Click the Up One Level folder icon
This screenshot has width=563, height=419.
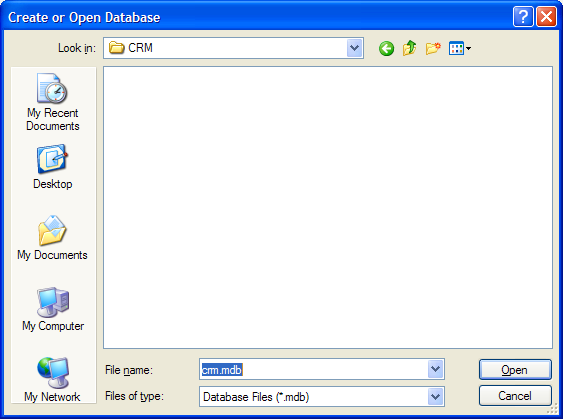coord(410,48)
